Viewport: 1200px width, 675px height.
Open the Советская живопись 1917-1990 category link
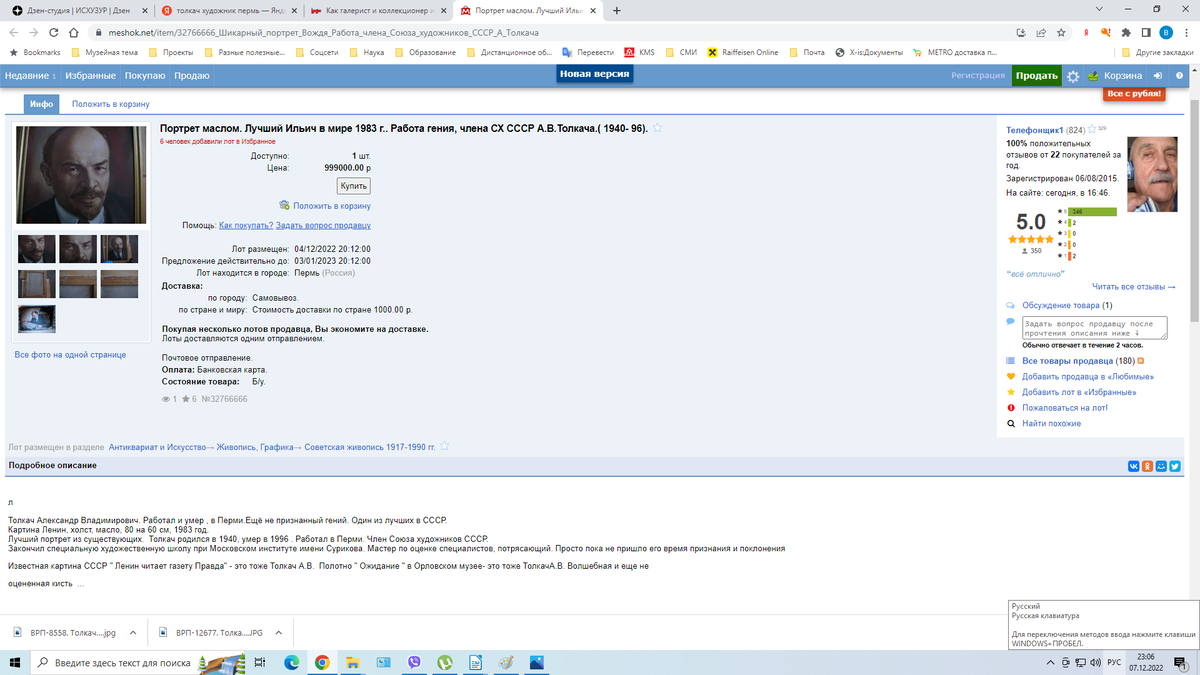[x=370, y=446]
